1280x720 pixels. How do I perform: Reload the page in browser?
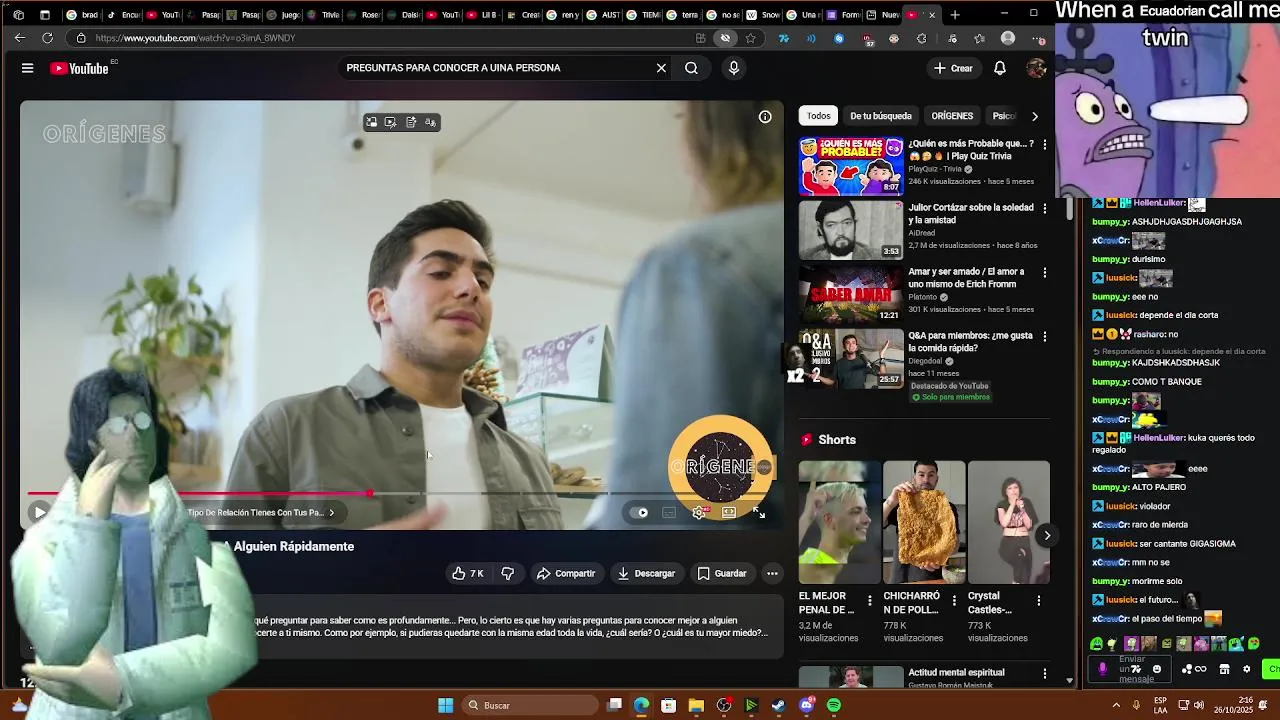pyautogui.click(x=47, y=38)
